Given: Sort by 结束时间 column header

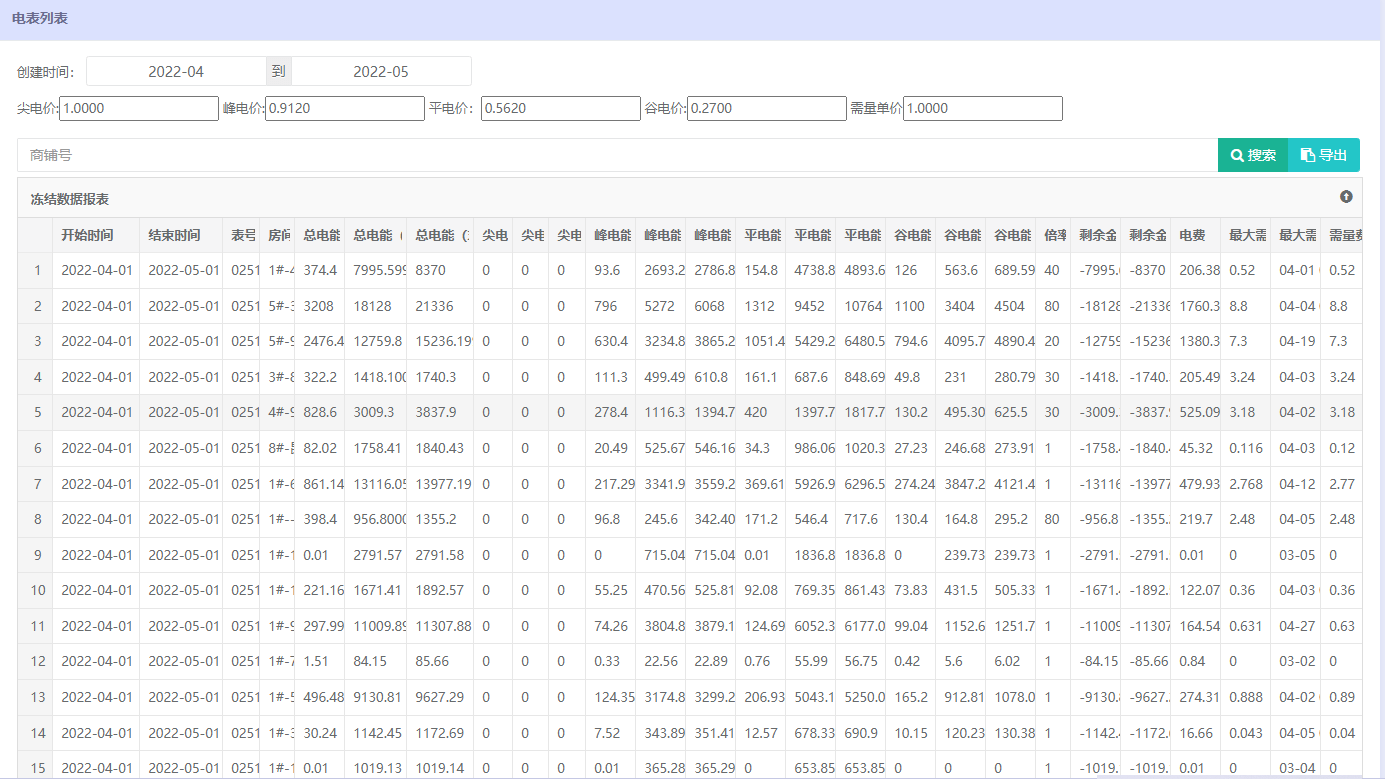Looking at the screenshot, I should [181, 235].
